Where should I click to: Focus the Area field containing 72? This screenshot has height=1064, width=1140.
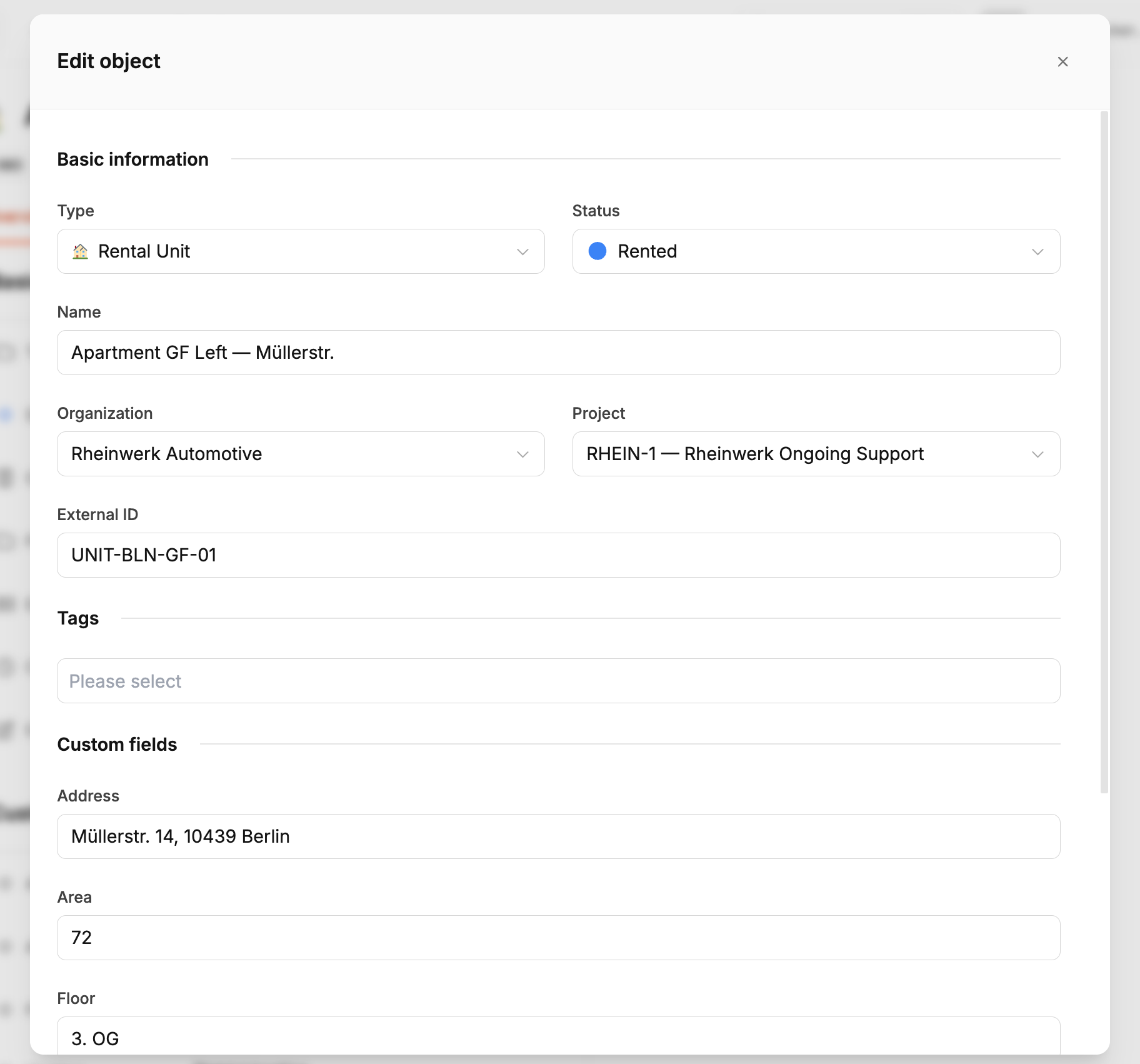click(x=558, y=938)
